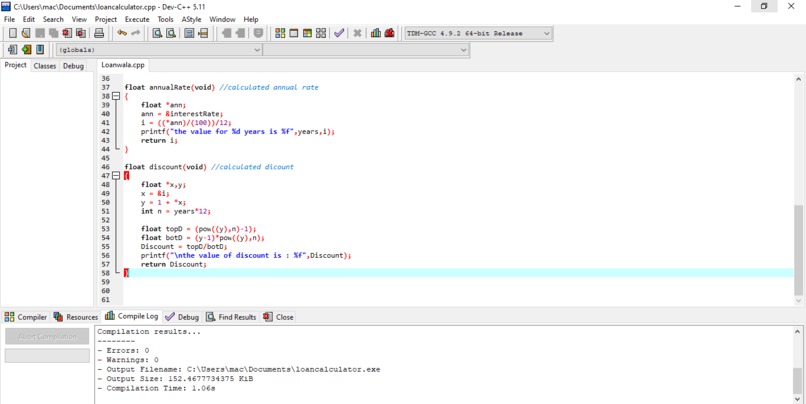Expand the empty members dropdown beside (globals)
The image size is (806, 404).
tap(464, 50)
